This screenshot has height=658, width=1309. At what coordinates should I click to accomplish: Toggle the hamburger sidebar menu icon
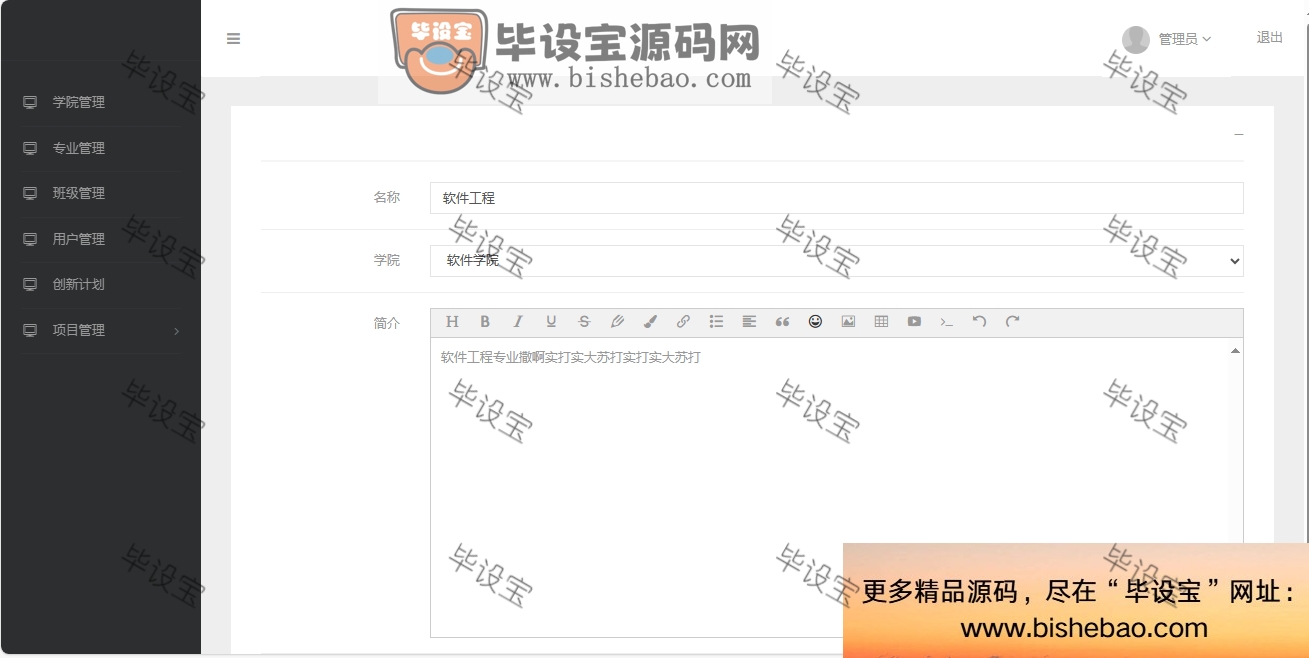click(x=233, y=39)
